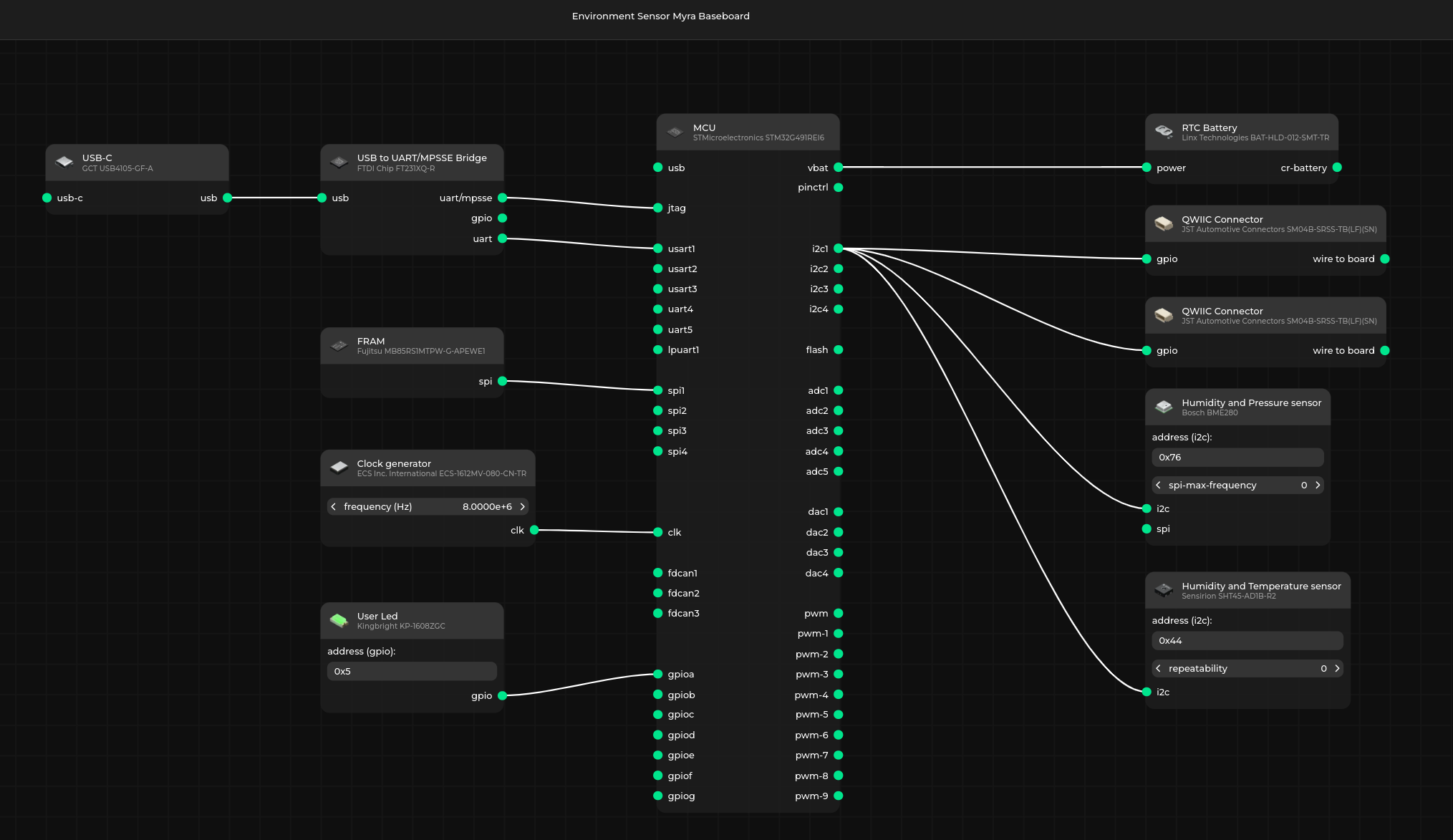Decrease spi-max-frequency with left chevron
Image resolution: width=1453 pixels, height=840 pixels.
1159,485
